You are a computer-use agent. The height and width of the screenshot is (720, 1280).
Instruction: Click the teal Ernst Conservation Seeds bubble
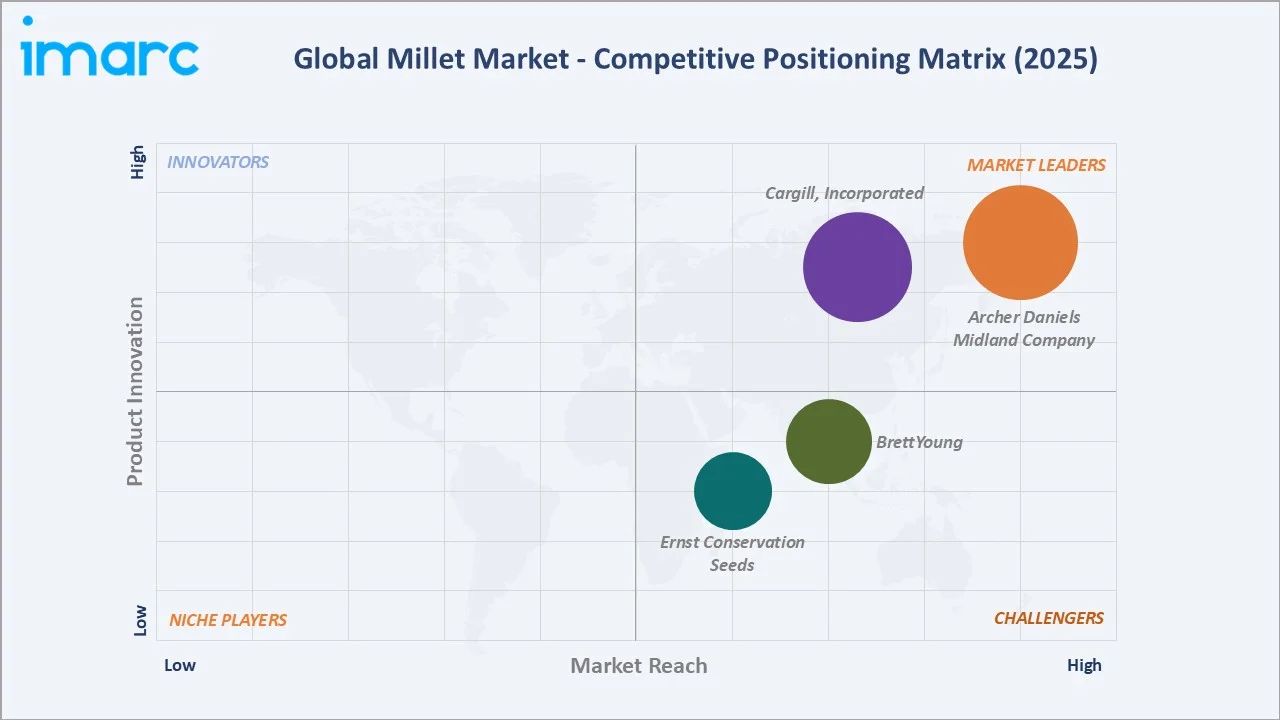click(x=733, y=491)
